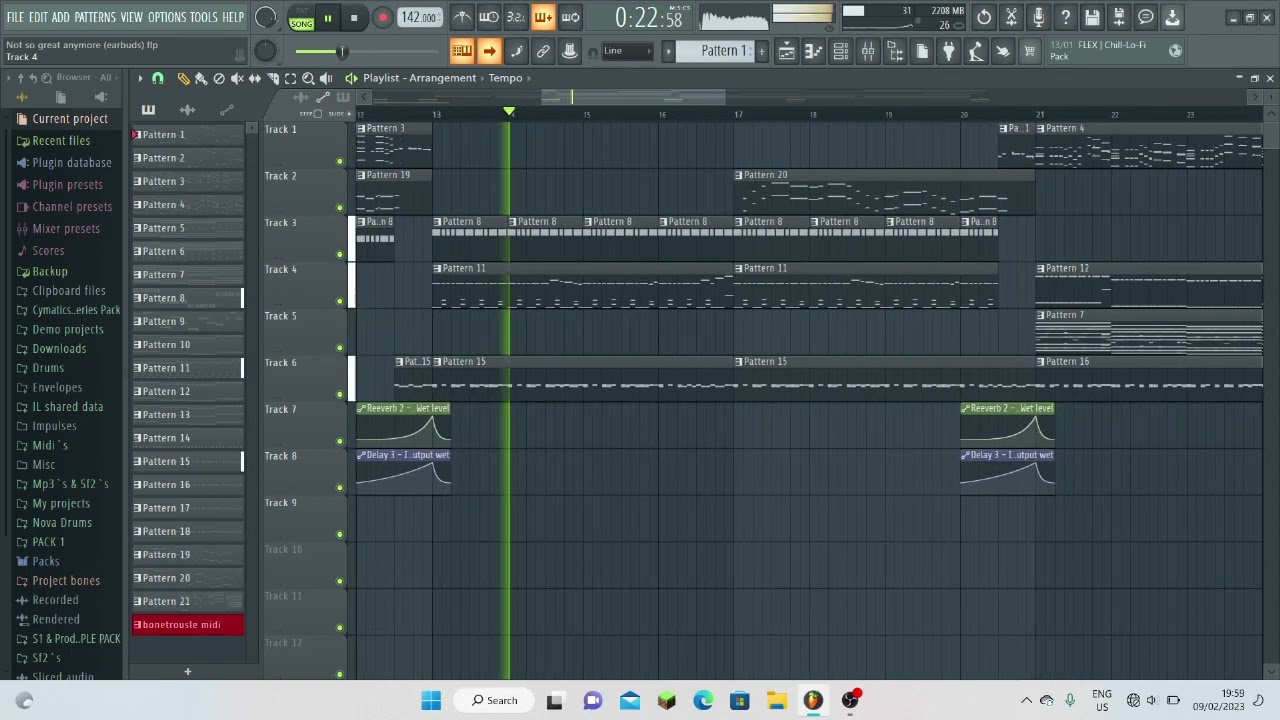Image resolution: width=1280 pixels, height=720 pixels.
Task: Open the ADD menu
Action: coord(61,17)
